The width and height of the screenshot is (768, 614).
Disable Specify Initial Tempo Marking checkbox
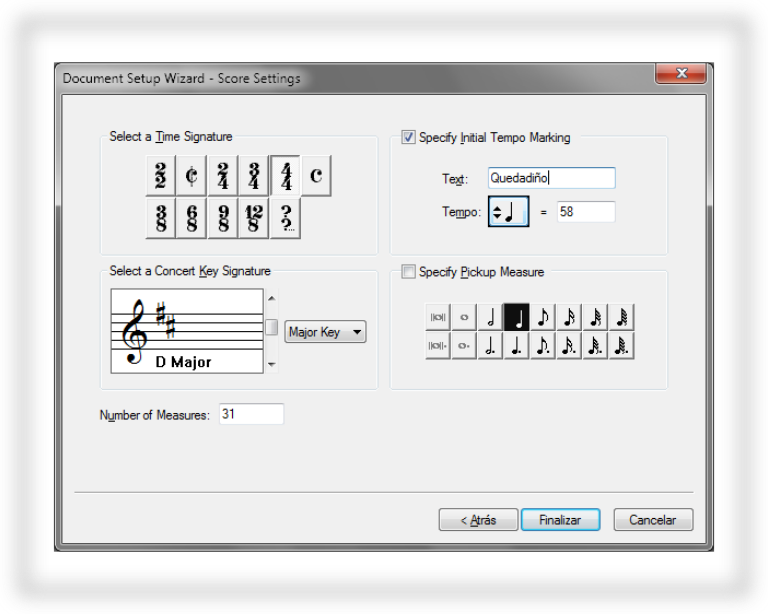tap(408, 138)
